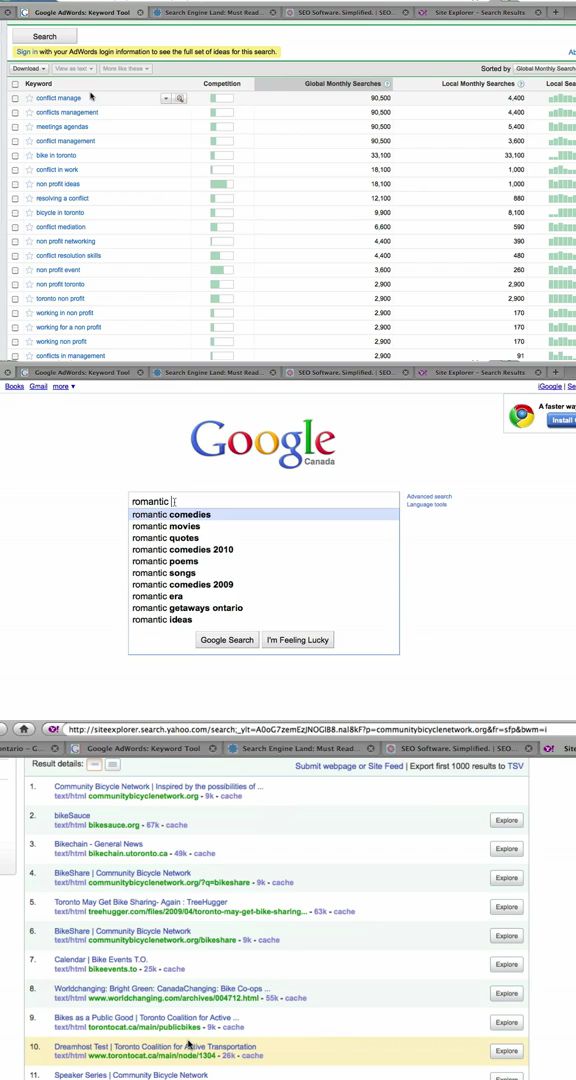The width and height of the screenshot is (576, 1080).
Task: Star the "conflict manage" keyword
Action: 29,98
